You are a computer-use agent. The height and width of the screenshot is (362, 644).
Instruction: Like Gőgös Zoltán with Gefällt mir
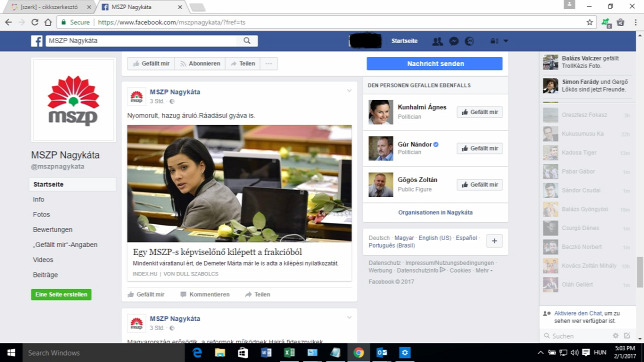(x=480, y=185)
